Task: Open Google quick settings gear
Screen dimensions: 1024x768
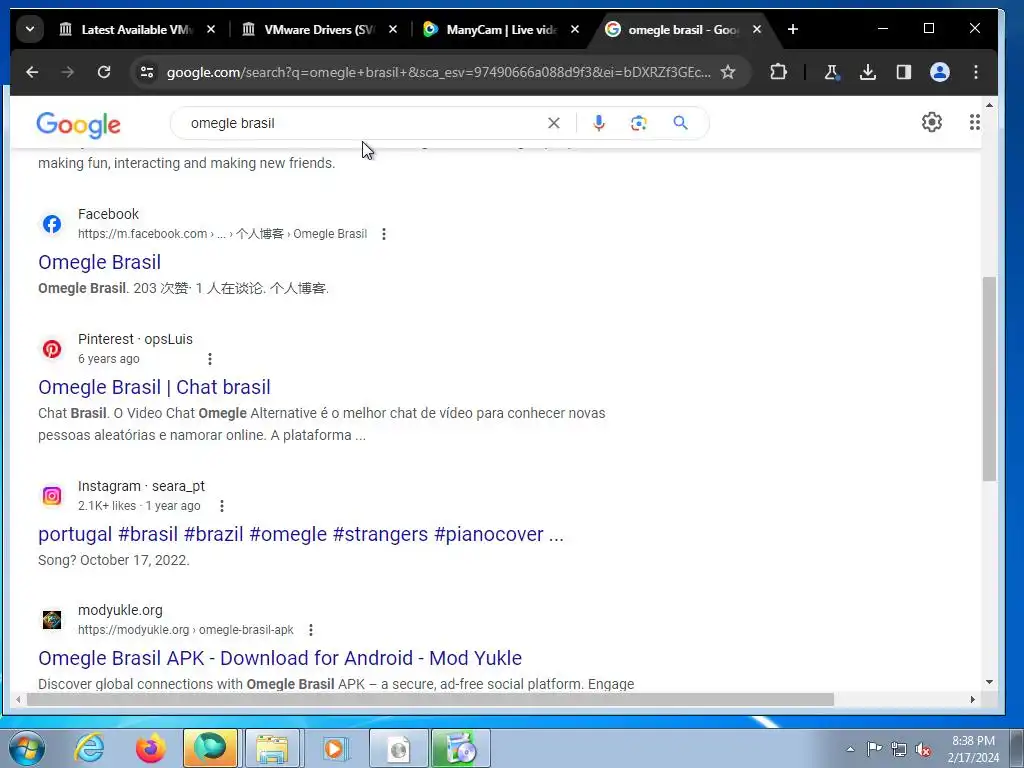Action: (x=932, y=122)
